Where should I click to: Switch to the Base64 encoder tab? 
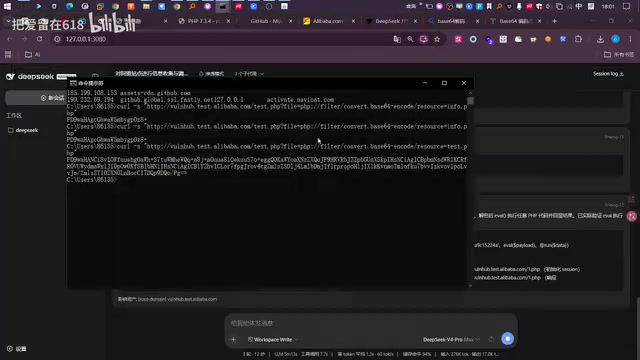point(515,21)
